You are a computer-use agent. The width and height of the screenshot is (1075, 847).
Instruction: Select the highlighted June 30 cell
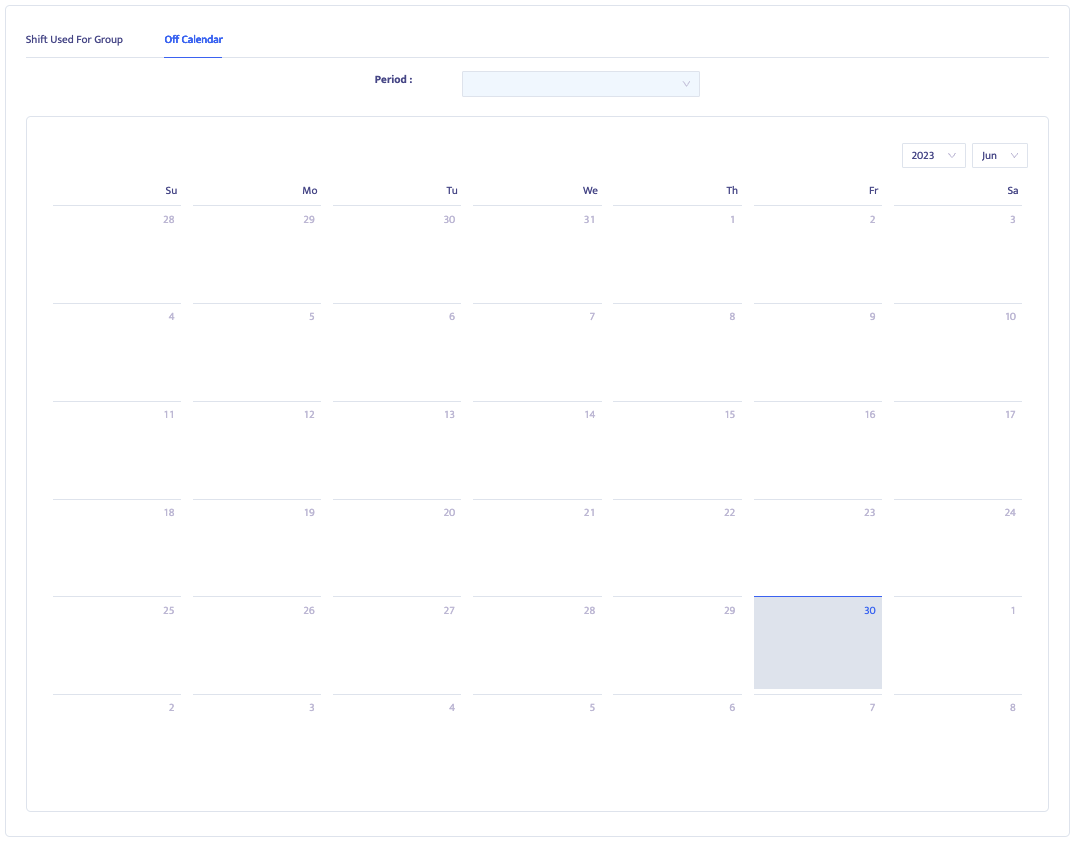[817, 642]
